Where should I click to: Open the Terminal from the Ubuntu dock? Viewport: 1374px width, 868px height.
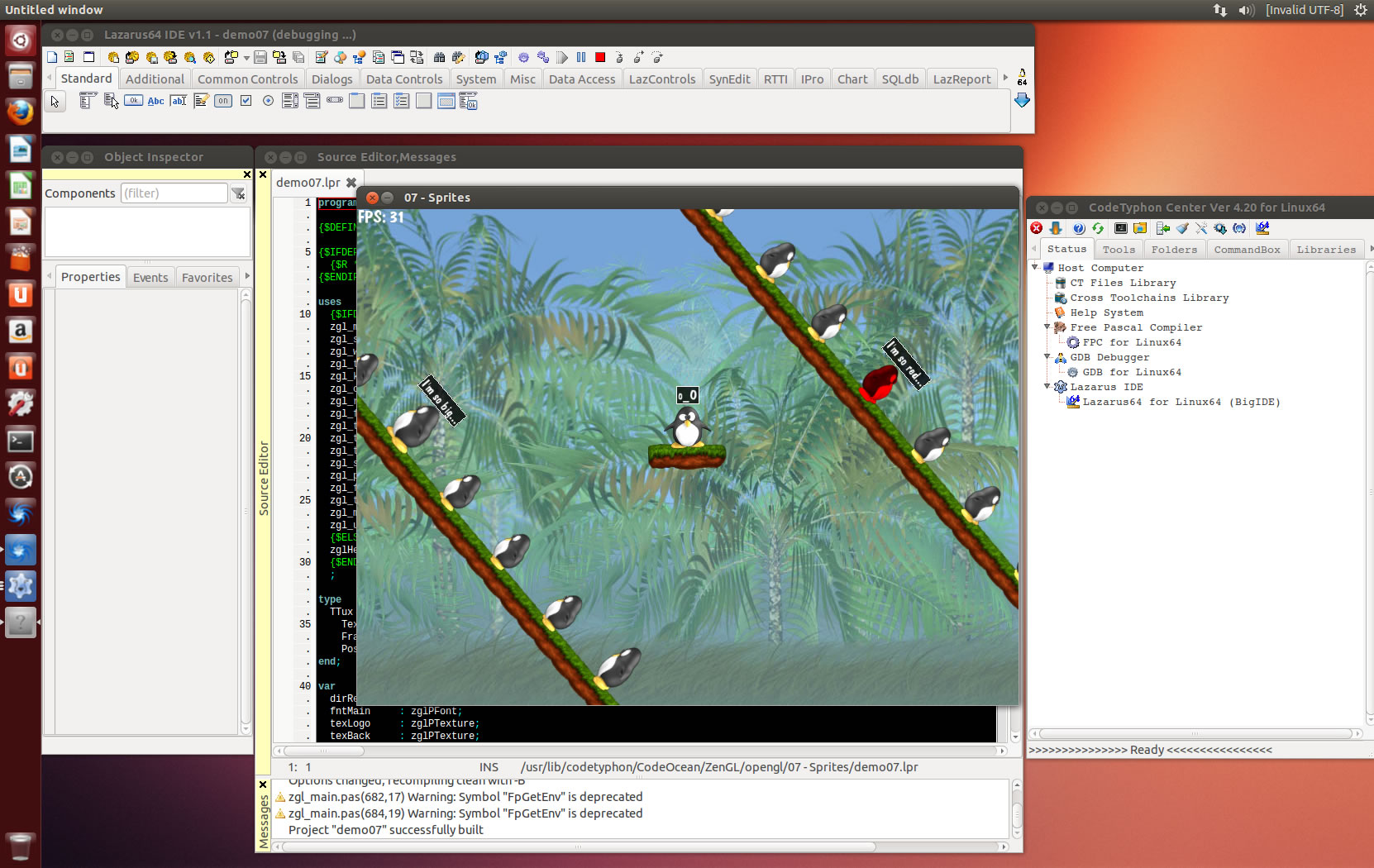[21, 441]
